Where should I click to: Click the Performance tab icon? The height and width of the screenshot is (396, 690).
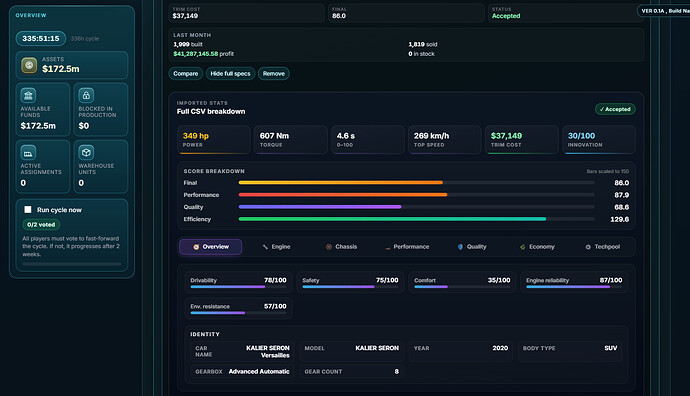pos(387,247)
